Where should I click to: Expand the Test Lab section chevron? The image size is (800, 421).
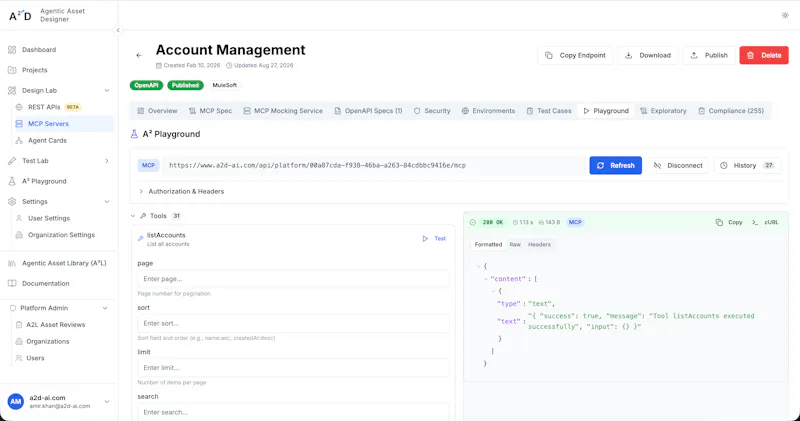[x=107, y=161]
